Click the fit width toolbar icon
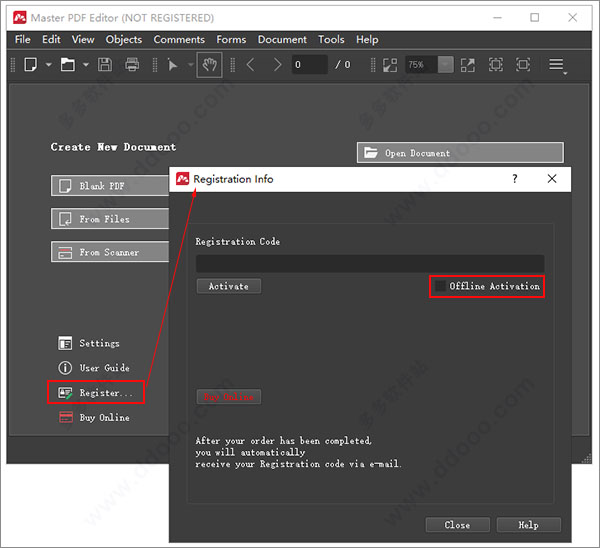Image resolution: width=600 pixels, height=548 pixels. [x=523, y=65]
